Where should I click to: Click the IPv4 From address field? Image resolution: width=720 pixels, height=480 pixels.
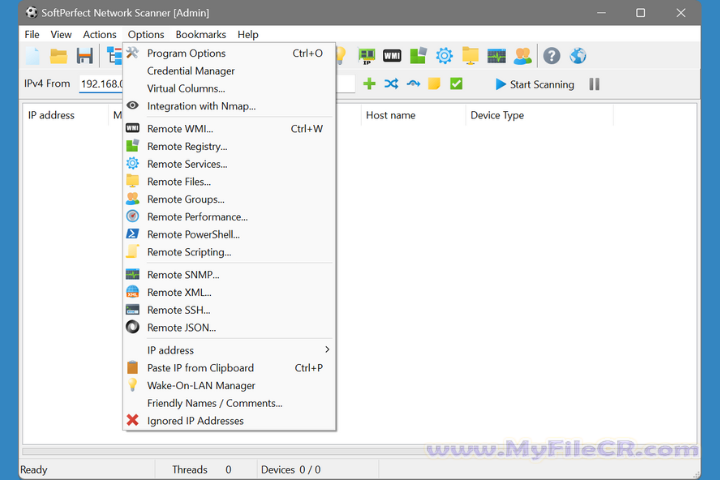point(101,84)
